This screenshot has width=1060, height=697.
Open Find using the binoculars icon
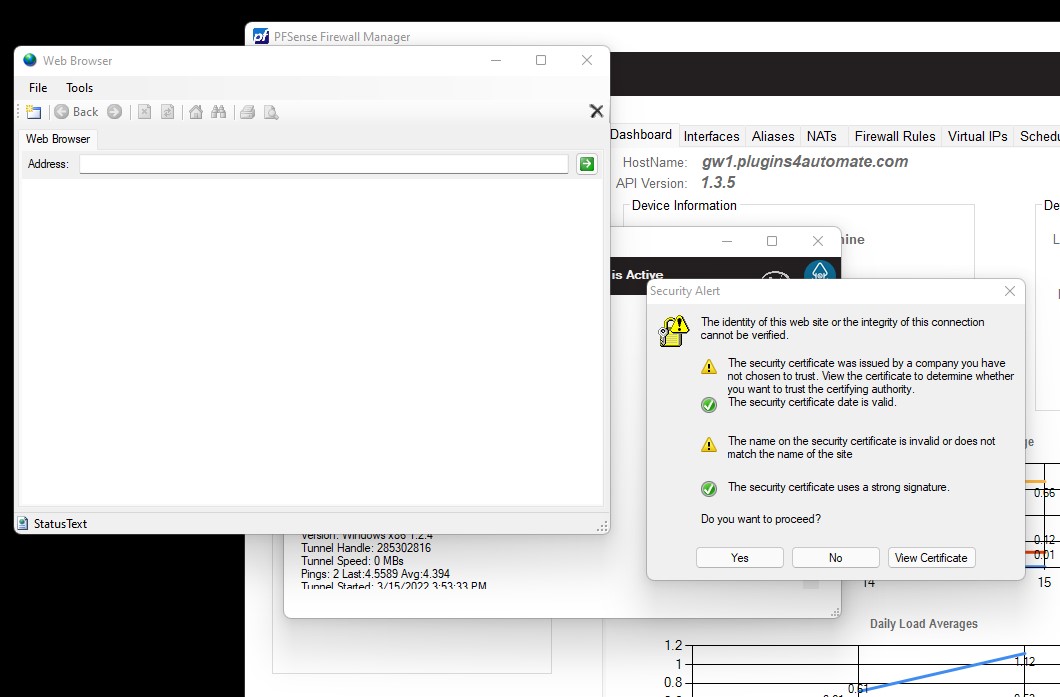[x=219, y=112]
